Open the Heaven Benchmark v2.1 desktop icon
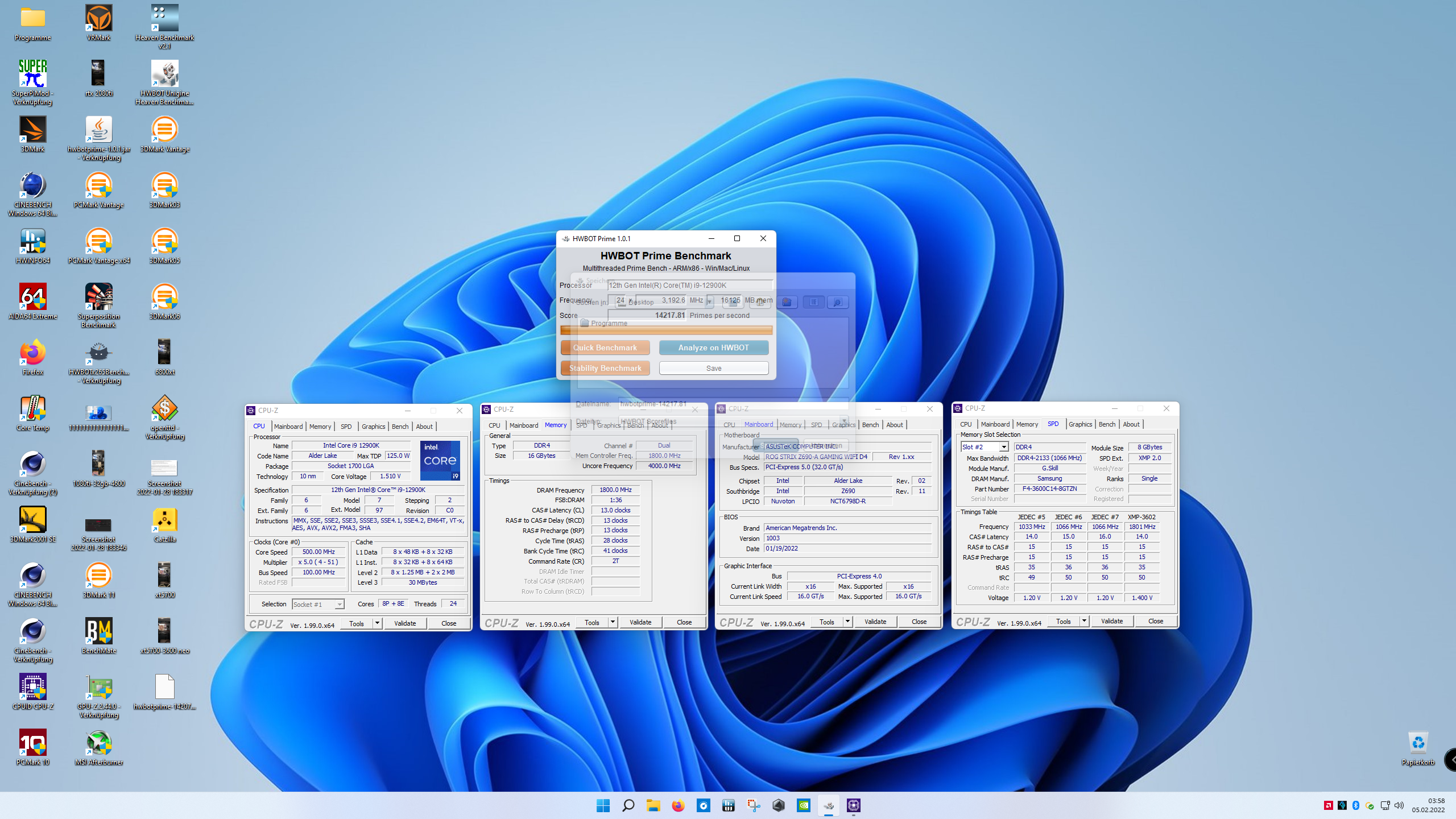 coord(164,26)
